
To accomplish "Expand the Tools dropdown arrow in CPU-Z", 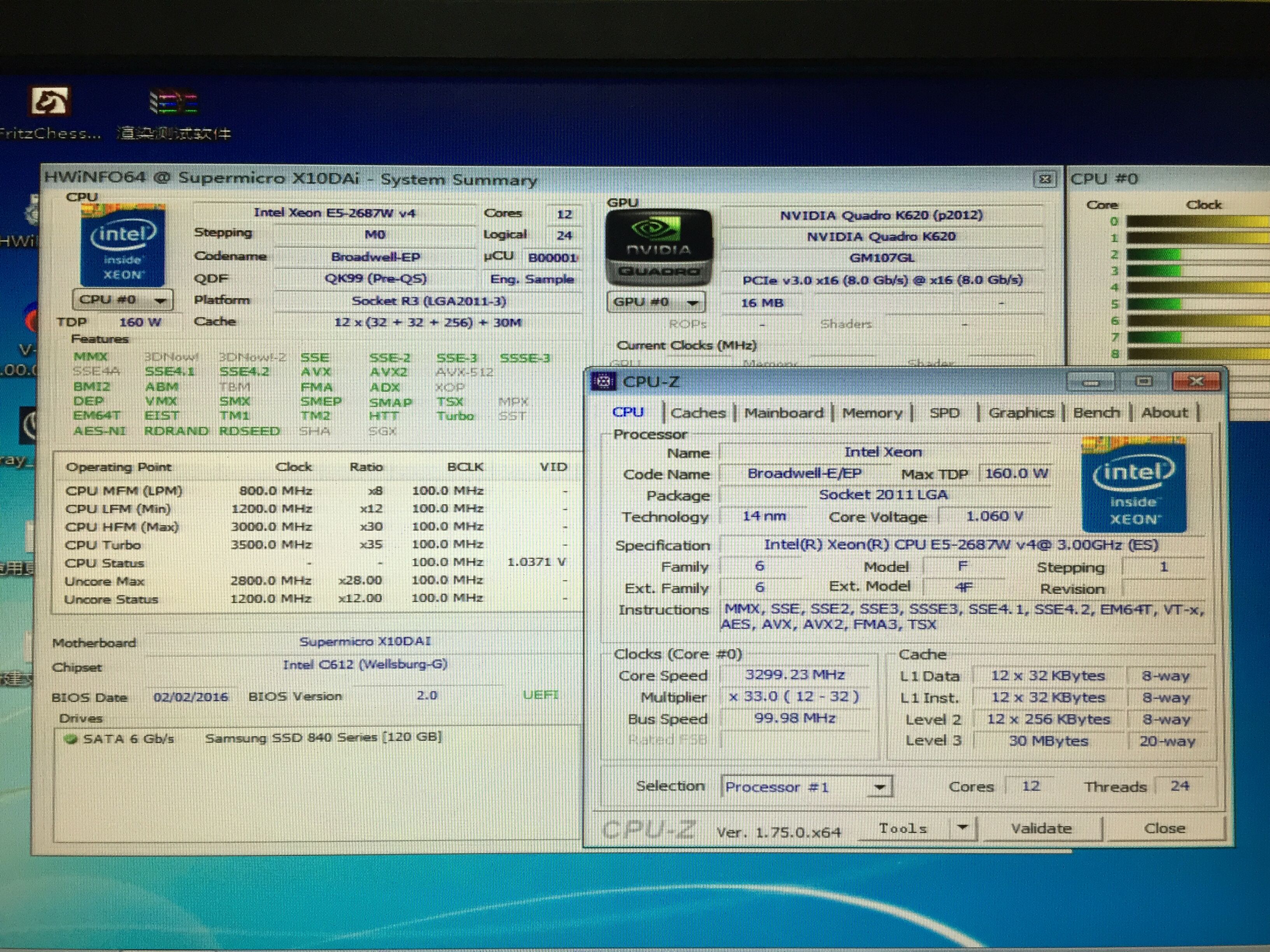I will pos(962,828).
